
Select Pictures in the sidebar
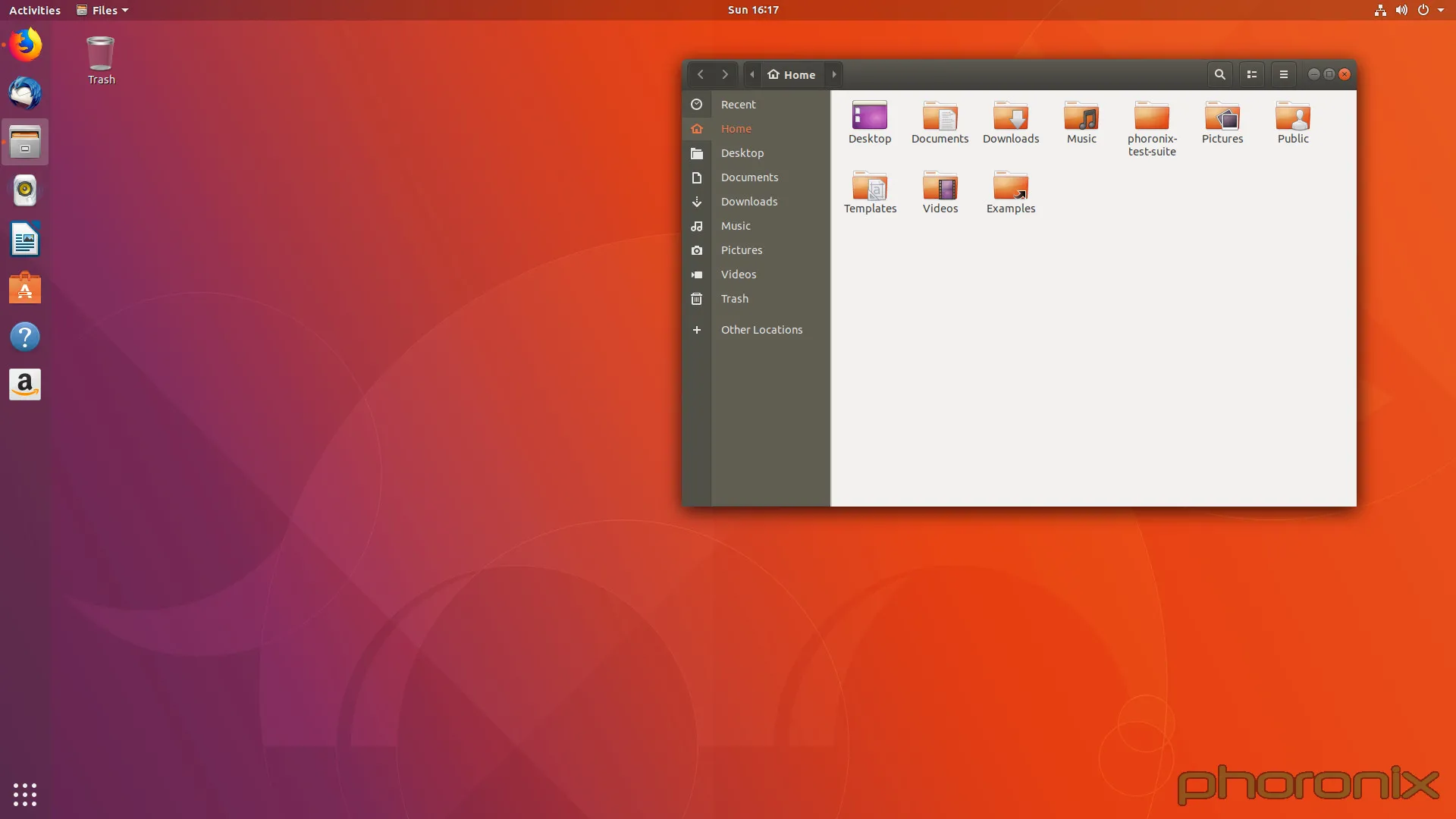(x=756, y=250)
